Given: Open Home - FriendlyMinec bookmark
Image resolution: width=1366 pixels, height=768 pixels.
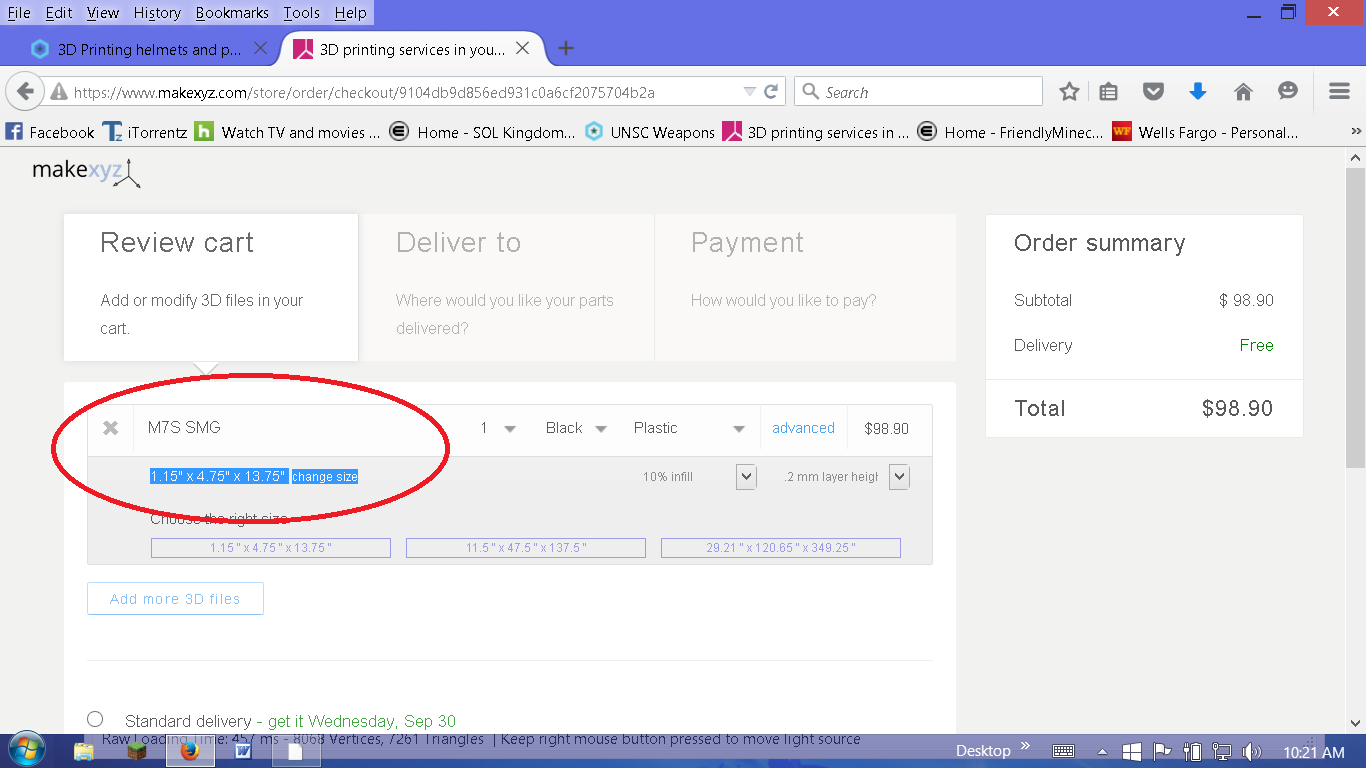Looking at the screenshot, I should pyautogui.click(x=1010, y=132).
